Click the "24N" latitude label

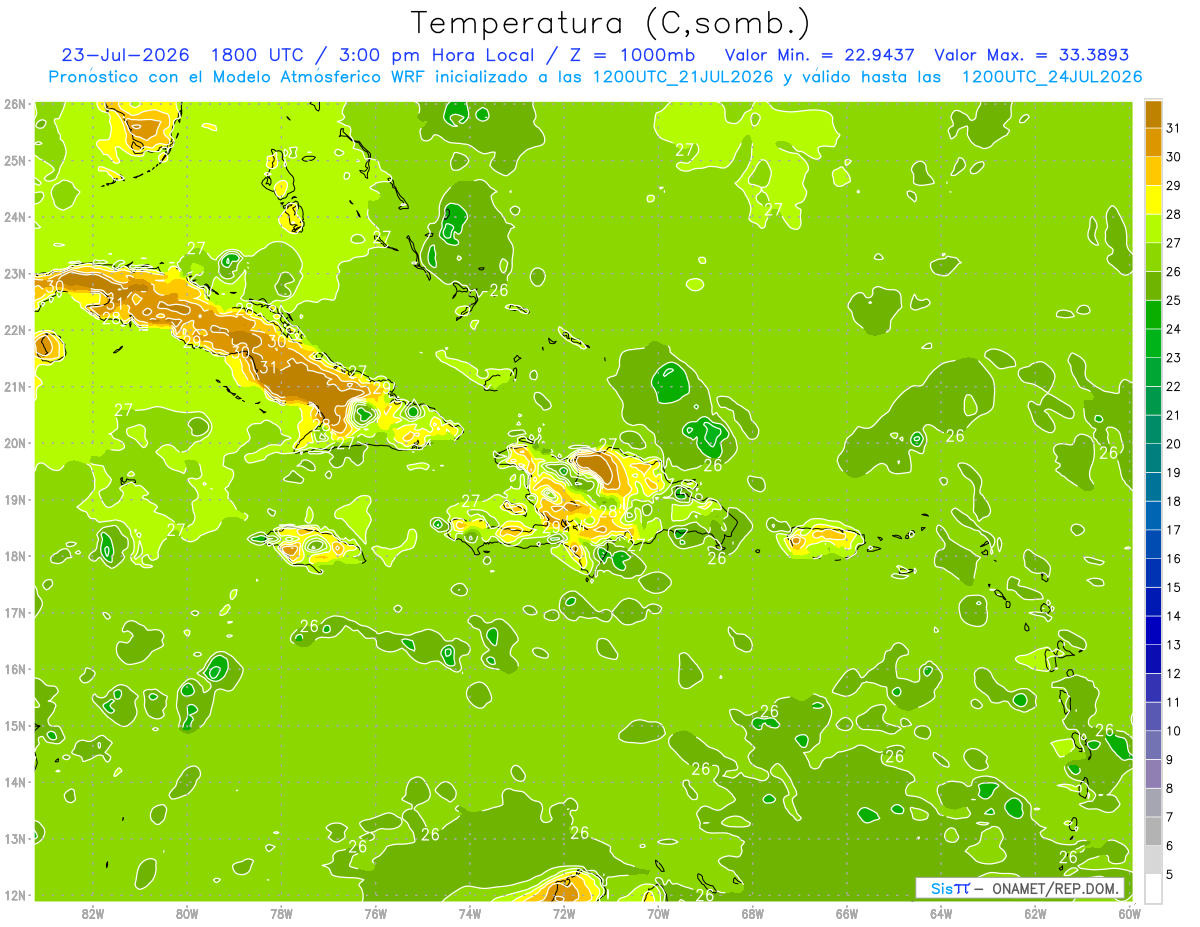[x=15, y=217]
